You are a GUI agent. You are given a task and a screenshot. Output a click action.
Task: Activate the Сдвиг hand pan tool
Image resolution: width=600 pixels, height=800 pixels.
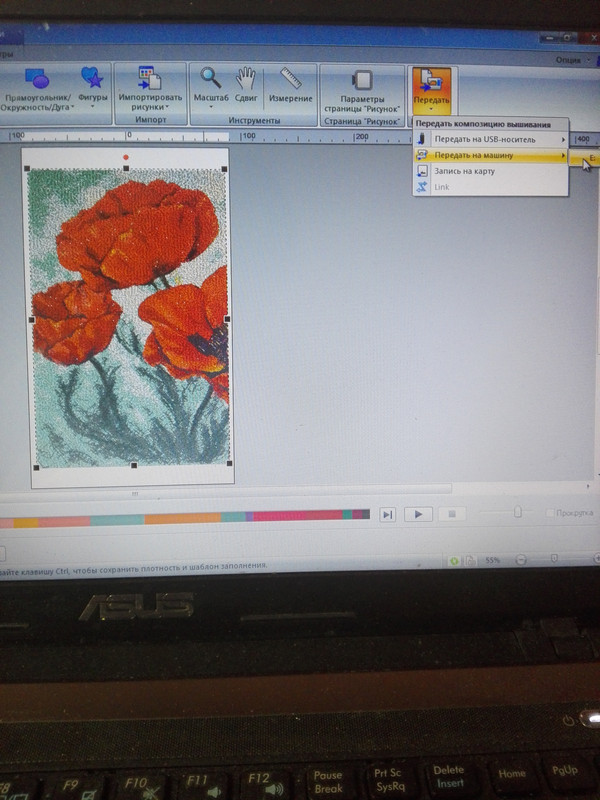click(245, 78)
